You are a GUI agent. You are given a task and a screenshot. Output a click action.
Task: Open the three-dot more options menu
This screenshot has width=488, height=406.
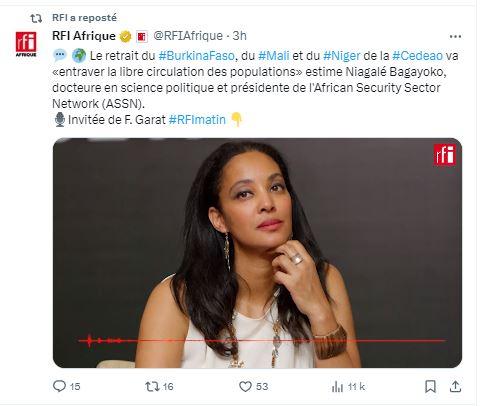click(x=455, y=36)
